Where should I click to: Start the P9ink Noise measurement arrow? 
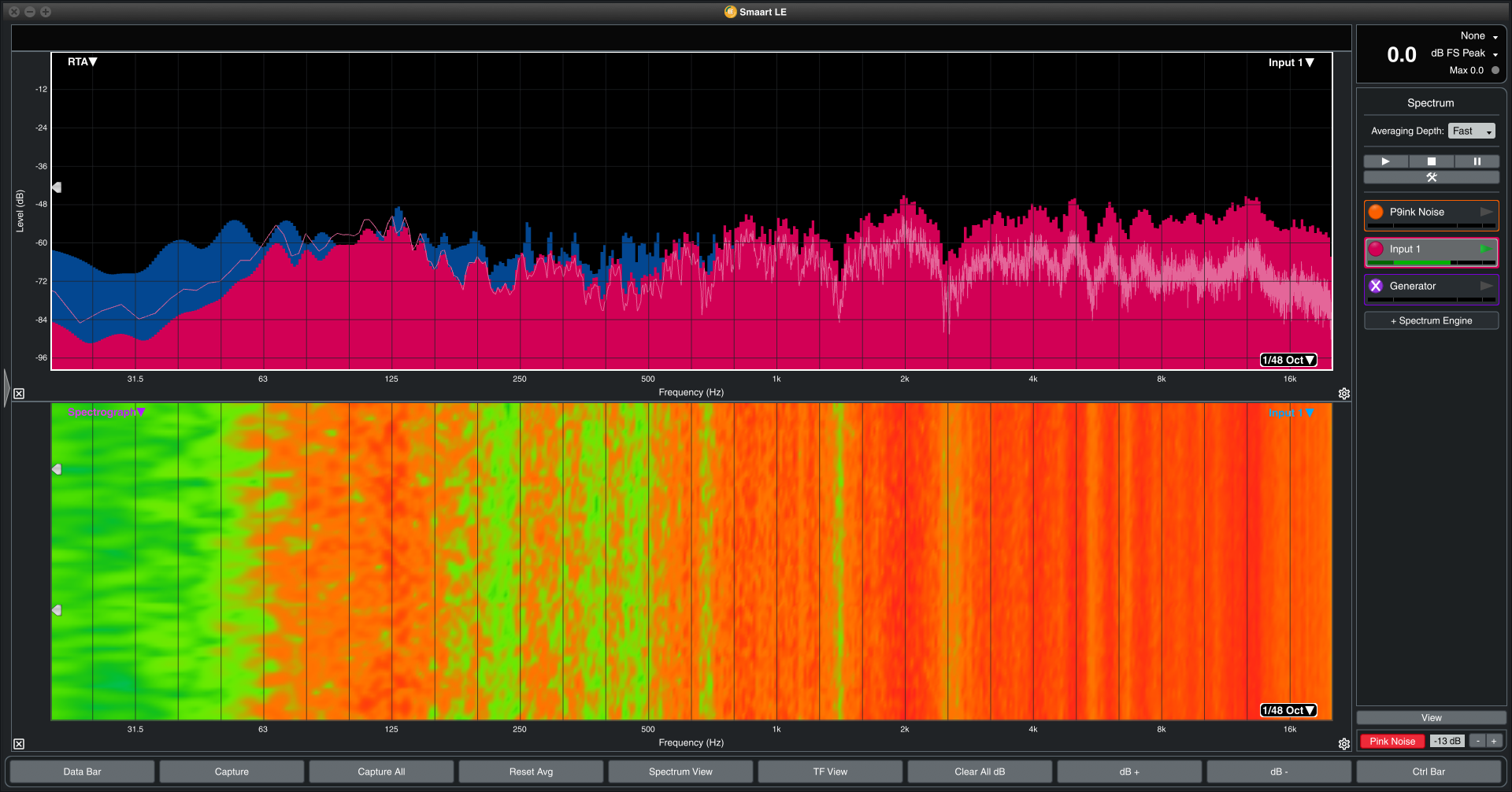[x=1486, y=212]
